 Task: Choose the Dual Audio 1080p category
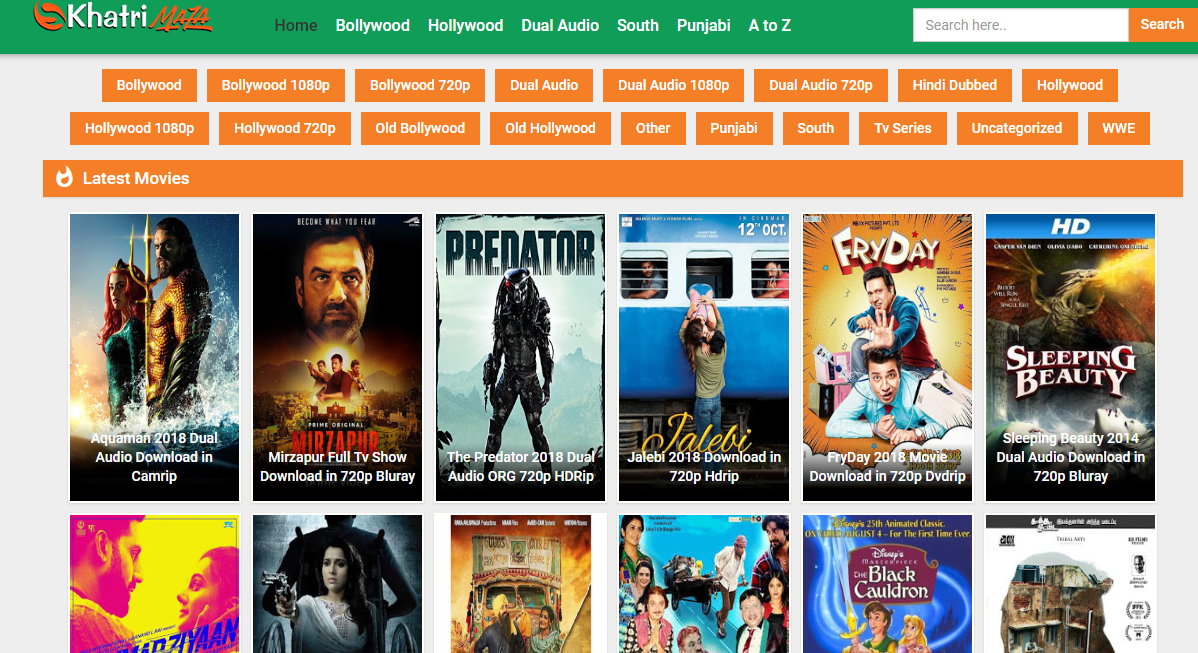point(673,85)
